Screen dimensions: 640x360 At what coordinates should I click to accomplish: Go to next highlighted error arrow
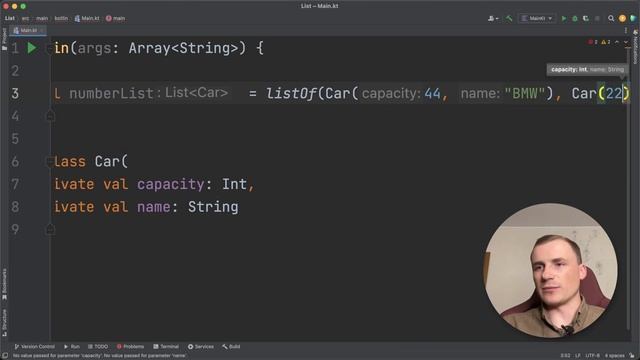click(x=626, y=42)
